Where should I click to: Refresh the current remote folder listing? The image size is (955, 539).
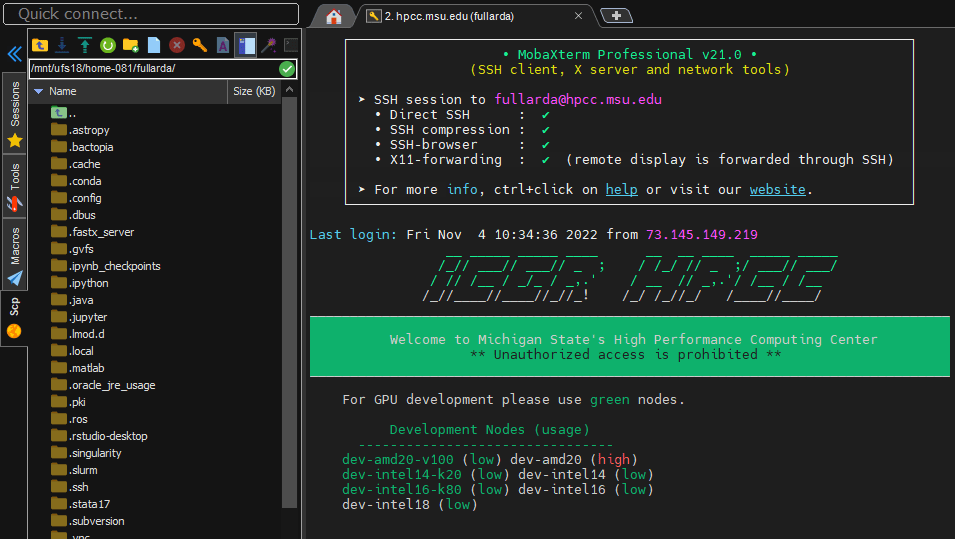point(108,45)
